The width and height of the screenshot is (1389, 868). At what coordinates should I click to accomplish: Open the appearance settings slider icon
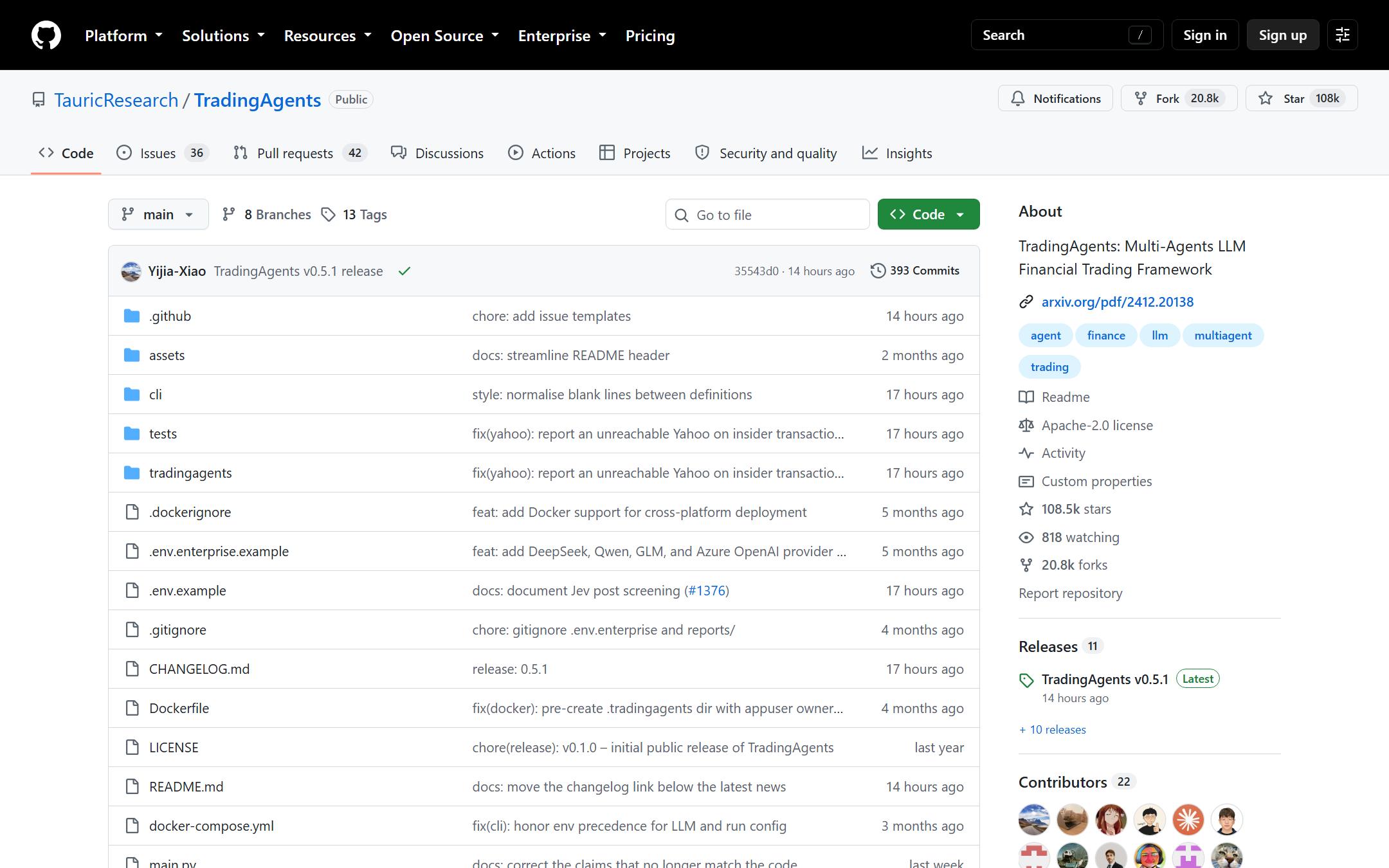coord(1343,35)
